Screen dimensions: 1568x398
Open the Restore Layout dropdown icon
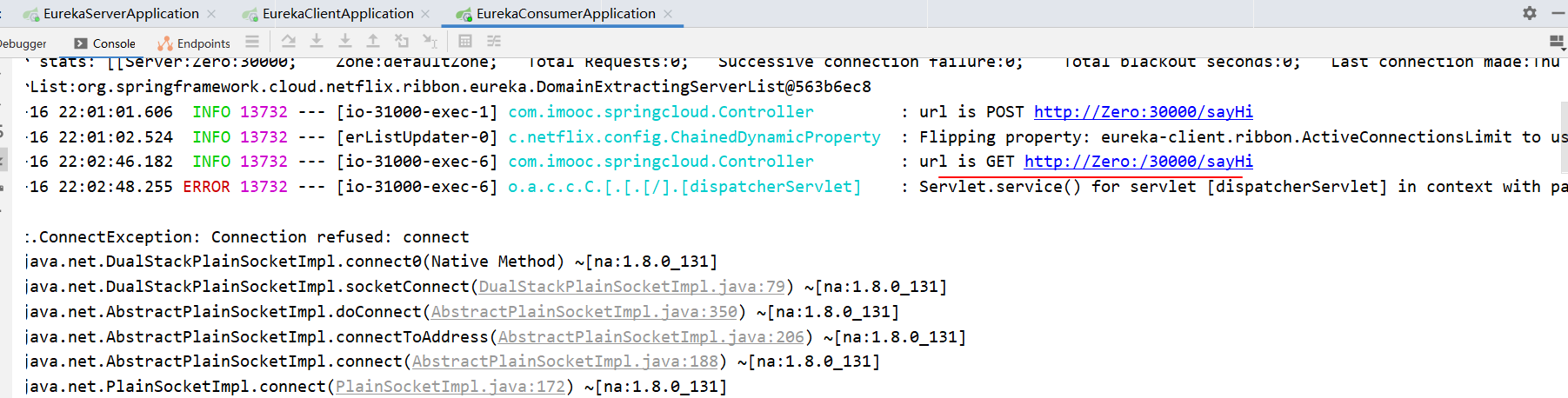[1557, 41]
